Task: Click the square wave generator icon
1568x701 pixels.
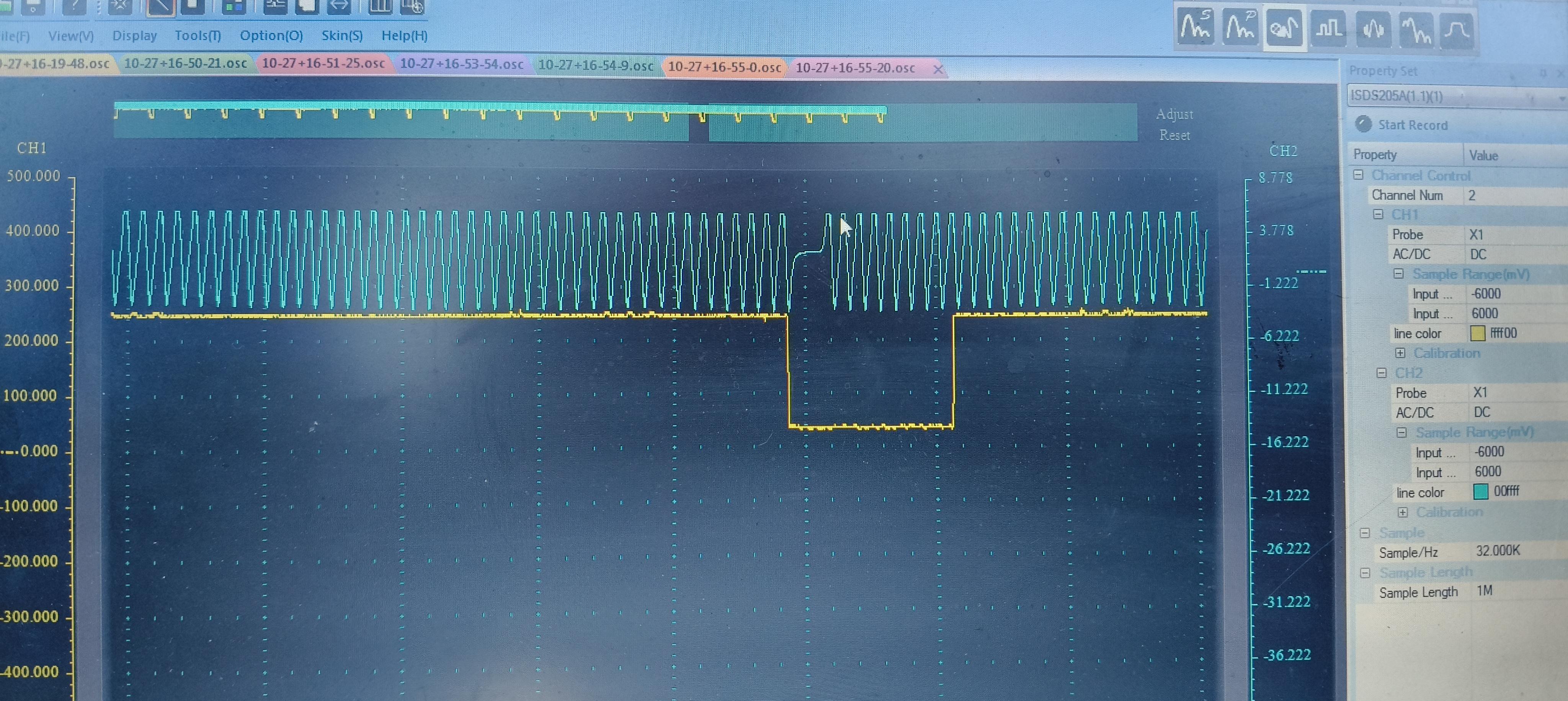Action: click(1328, 29)
